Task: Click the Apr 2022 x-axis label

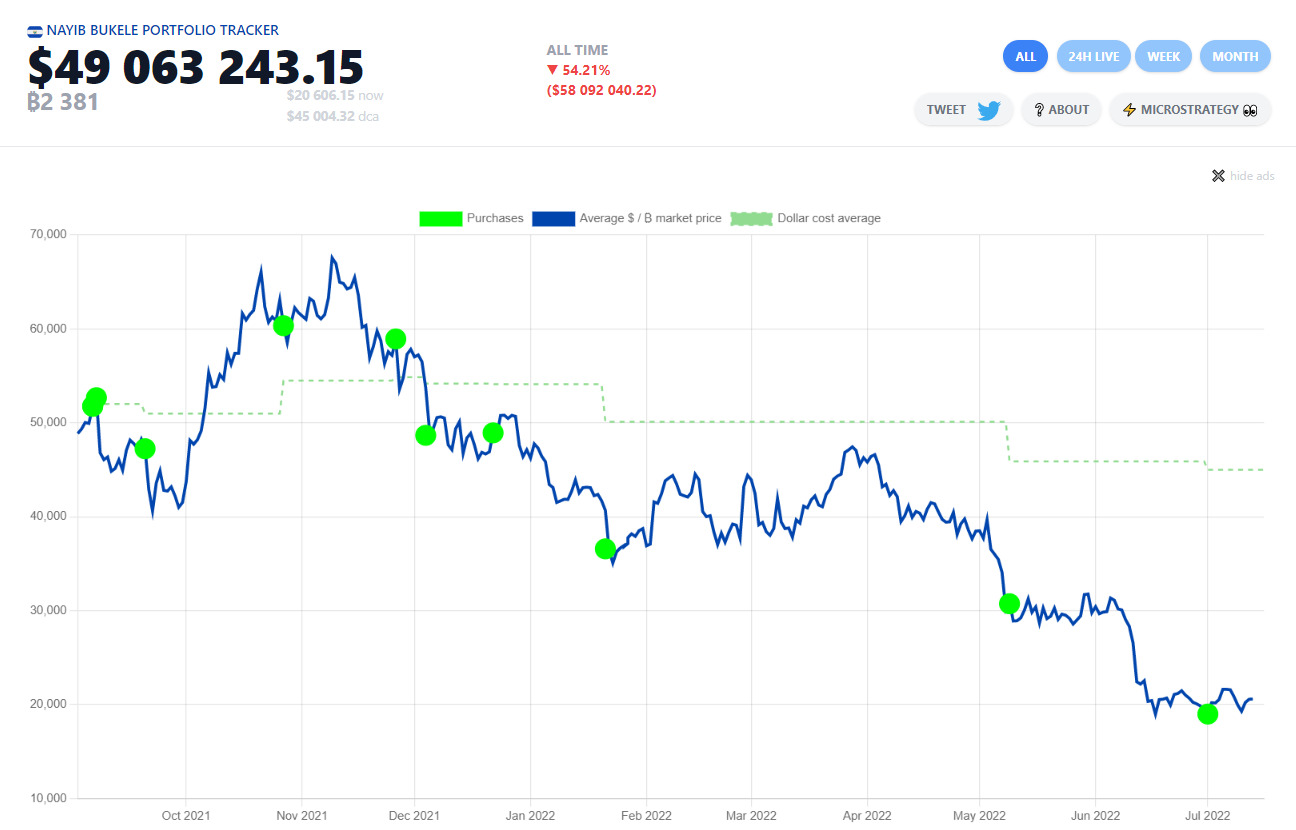Action: click(x=867, y=815)
